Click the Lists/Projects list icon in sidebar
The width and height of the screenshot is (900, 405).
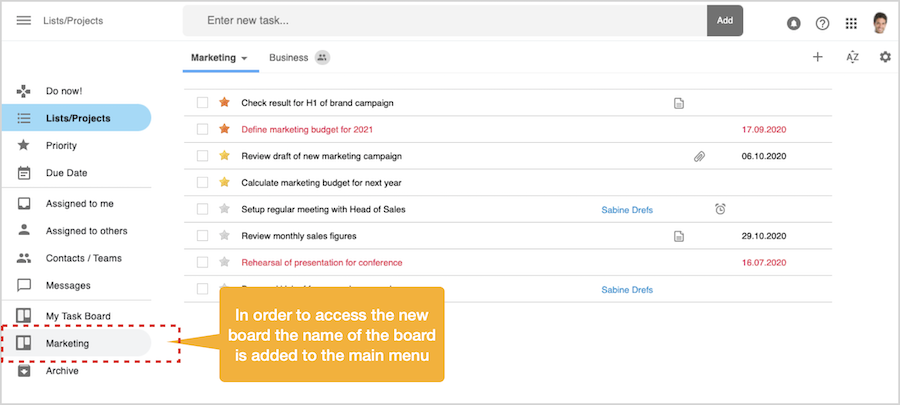(x=24, y=118)
